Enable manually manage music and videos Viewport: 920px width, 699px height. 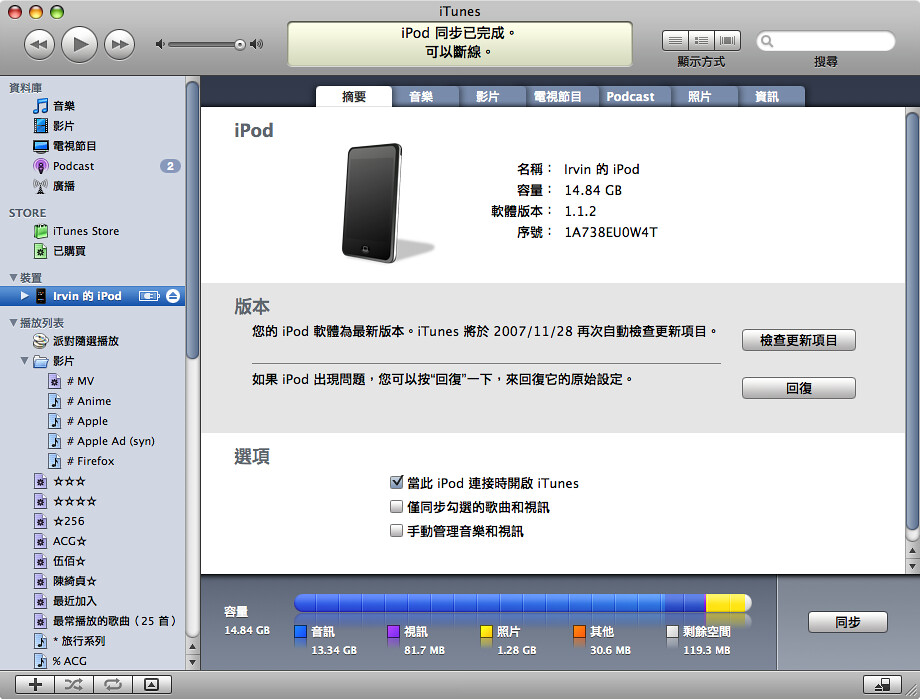(x=397, y=531)
